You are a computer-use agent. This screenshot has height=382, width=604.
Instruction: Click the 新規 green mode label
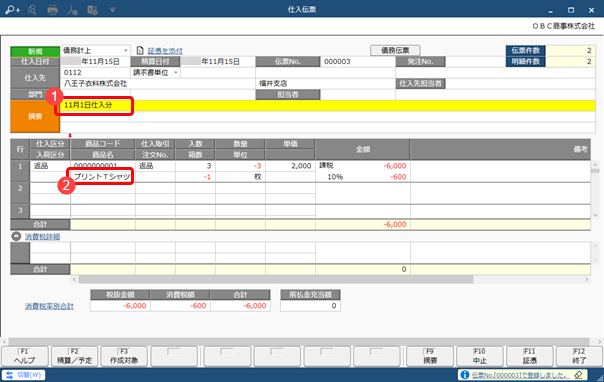click(35, 51)
